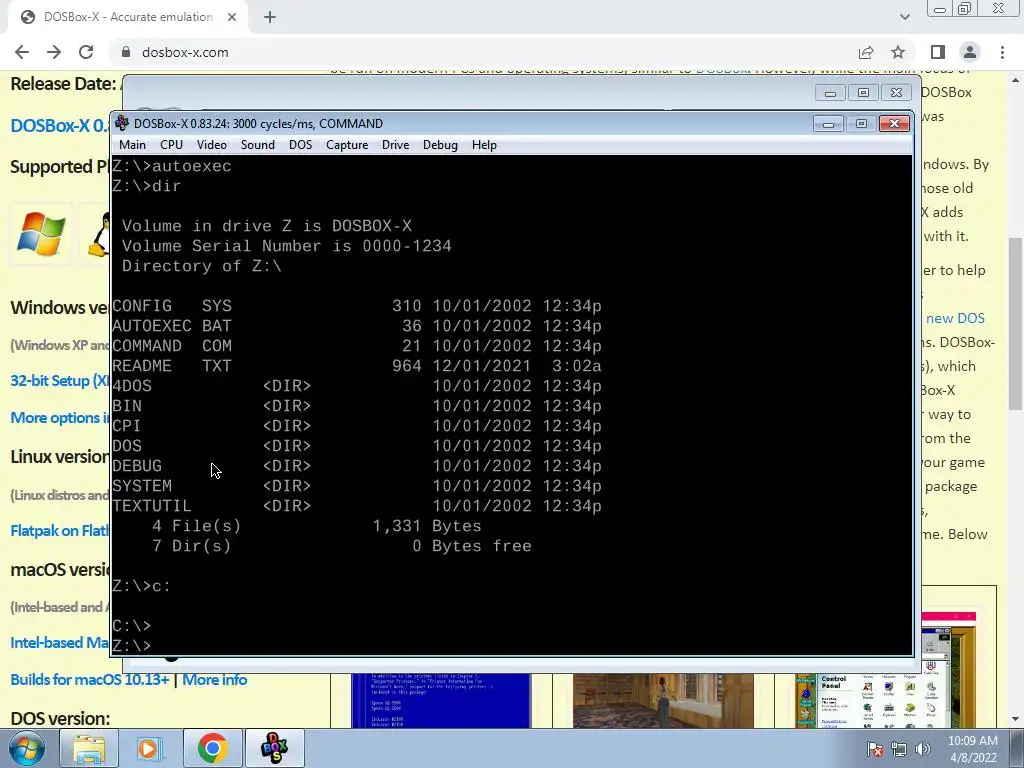The image size is (1024, 768).
Task: Open the Flatpak on Flathub link
Action: click(x=59, y=531)
